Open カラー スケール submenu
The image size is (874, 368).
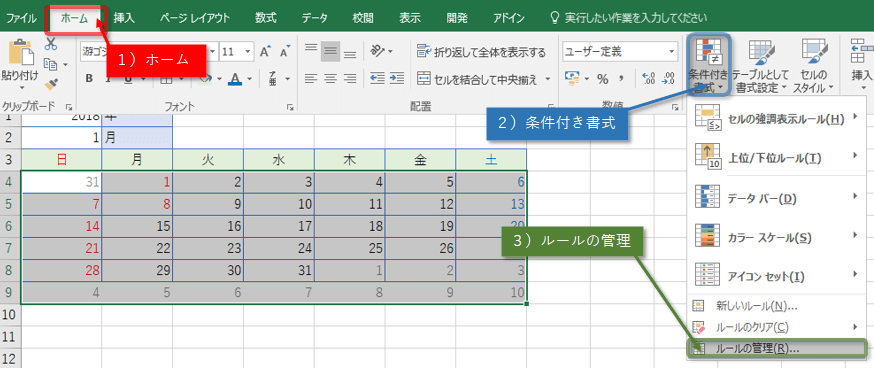click(776, 238)
